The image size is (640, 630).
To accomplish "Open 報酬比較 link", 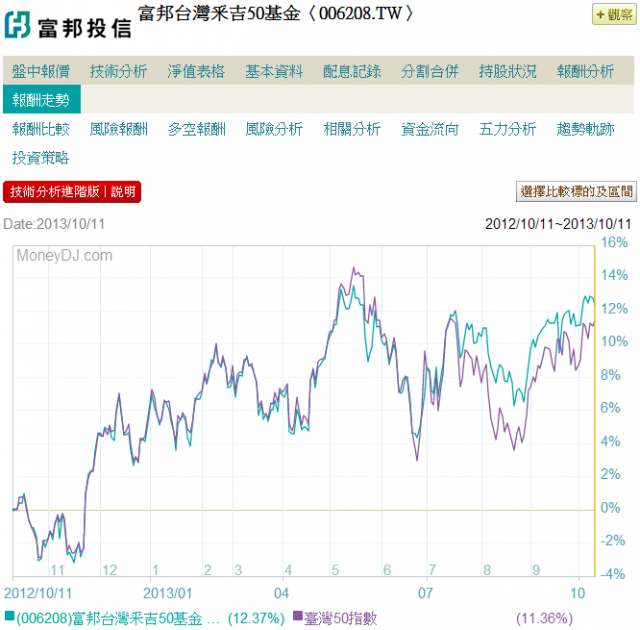I will [41, 129].
